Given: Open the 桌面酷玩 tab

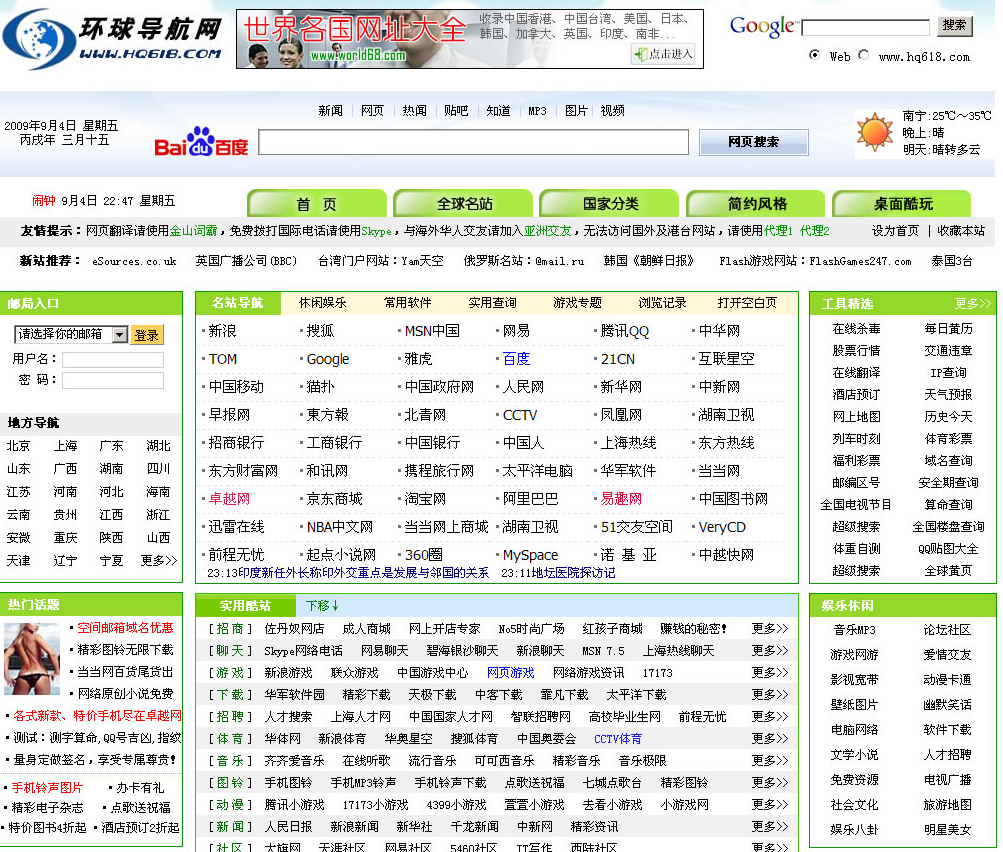Looking at the screenshot, I should pos(902,203).
